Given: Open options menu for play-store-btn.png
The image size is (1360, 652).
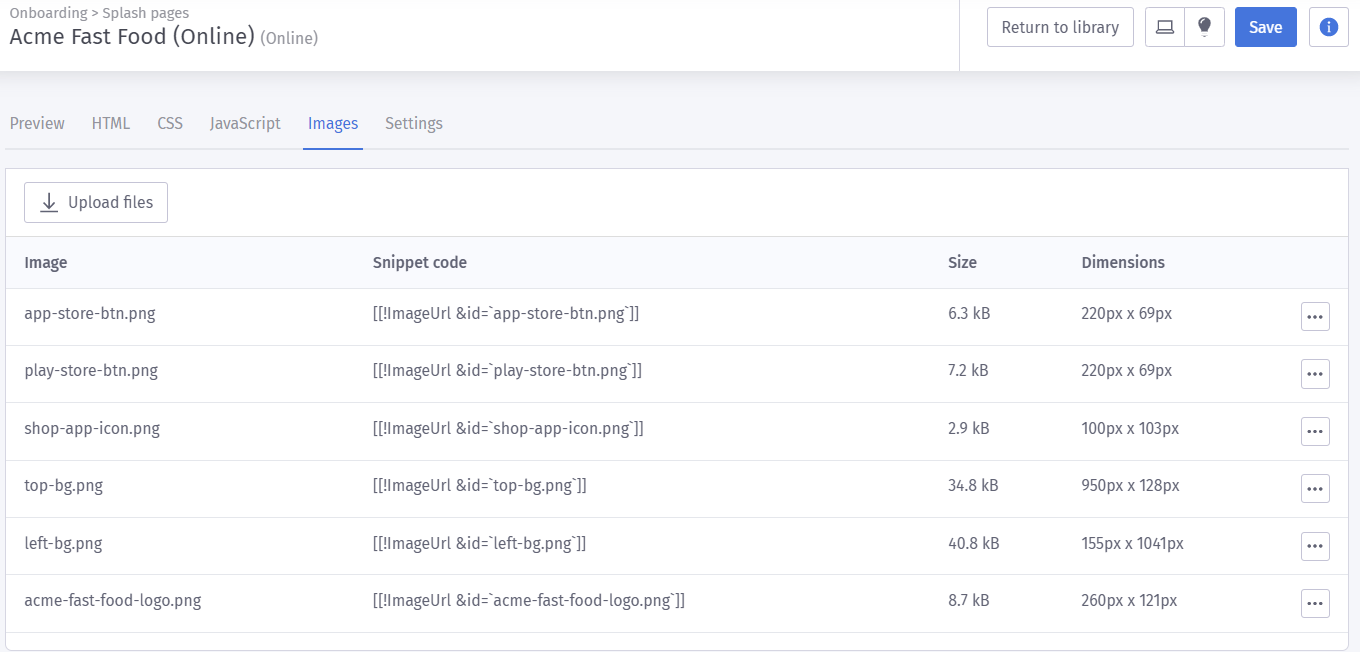Looking at the screenshot, I should [x=1315, y=374].
